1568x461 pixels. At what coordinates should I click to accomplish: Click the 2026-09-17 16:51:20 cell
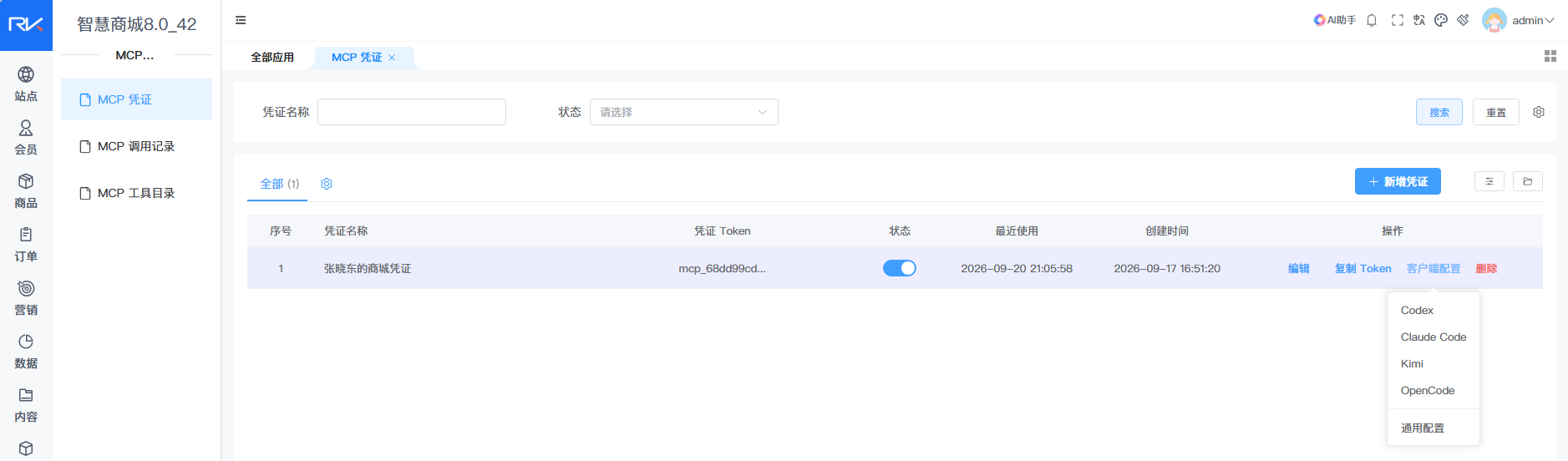pos(1167,268)
